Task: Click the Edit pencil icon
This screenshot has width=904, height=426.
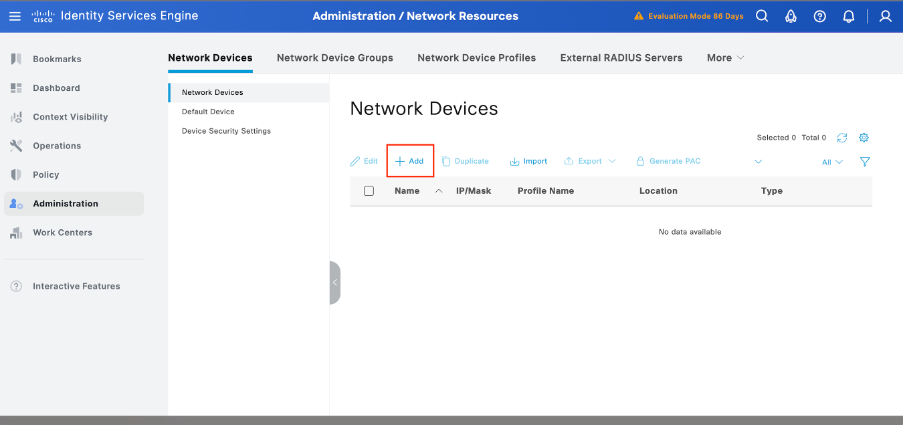Action: (x=355, y=161)
